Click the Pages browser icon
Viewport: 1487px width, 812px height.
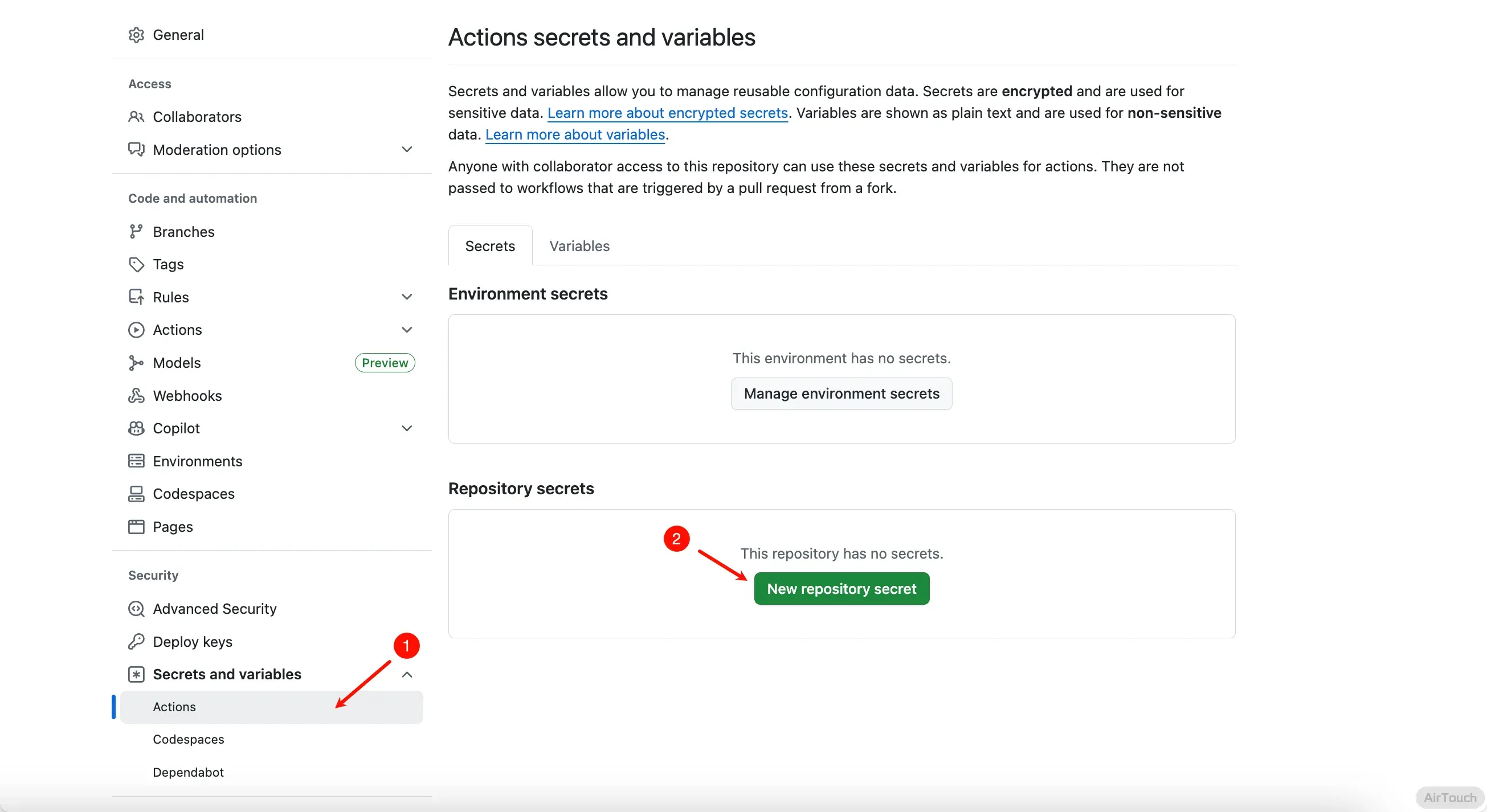point(136,526)
